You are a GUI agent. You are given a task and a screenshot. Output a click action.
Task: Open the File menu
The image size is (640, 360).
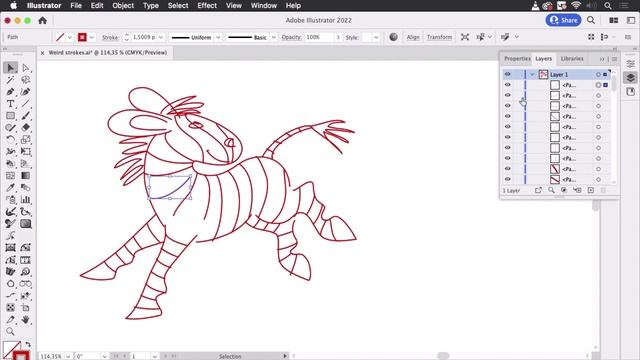[x=76, y=6]
